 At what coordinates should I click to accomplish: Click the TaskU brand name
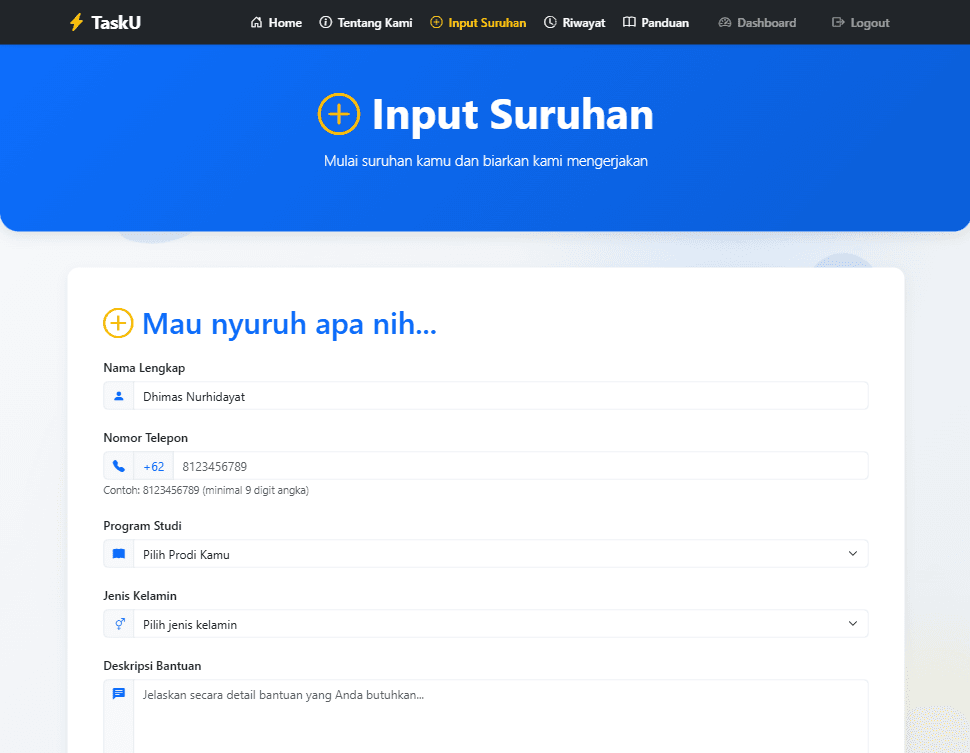point(116,22)
